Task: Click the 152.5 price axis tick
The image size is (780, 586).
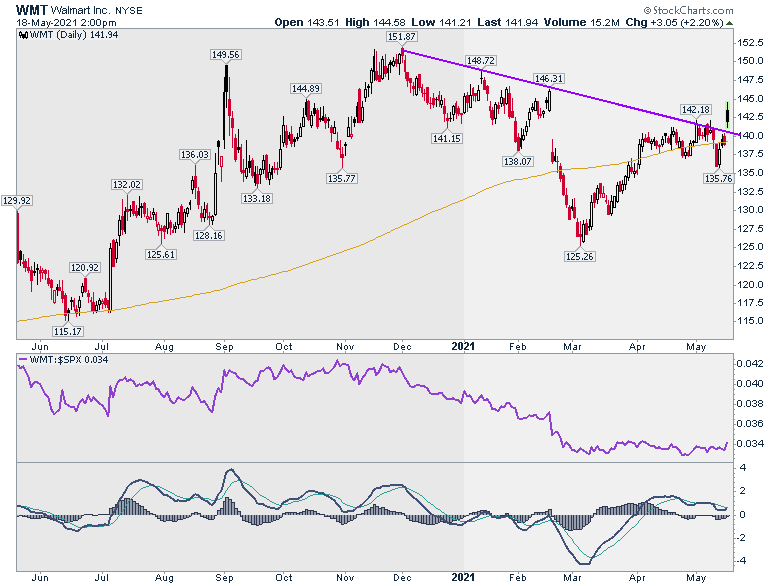Action: click(750, 43)
